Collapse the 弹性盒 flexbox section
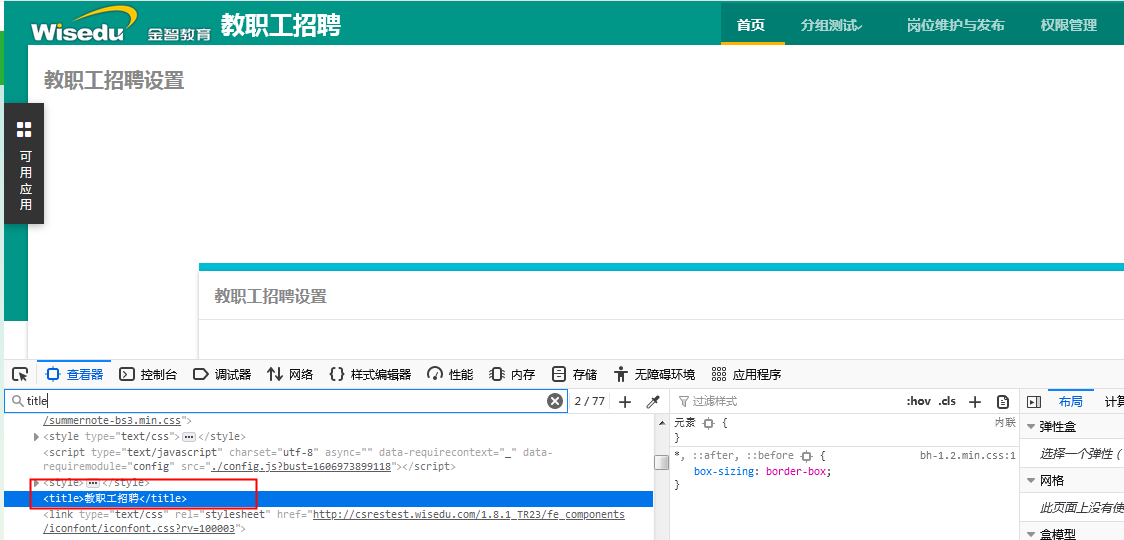This screenshot has height=540, width=1124. click(x=1031, y=427)
